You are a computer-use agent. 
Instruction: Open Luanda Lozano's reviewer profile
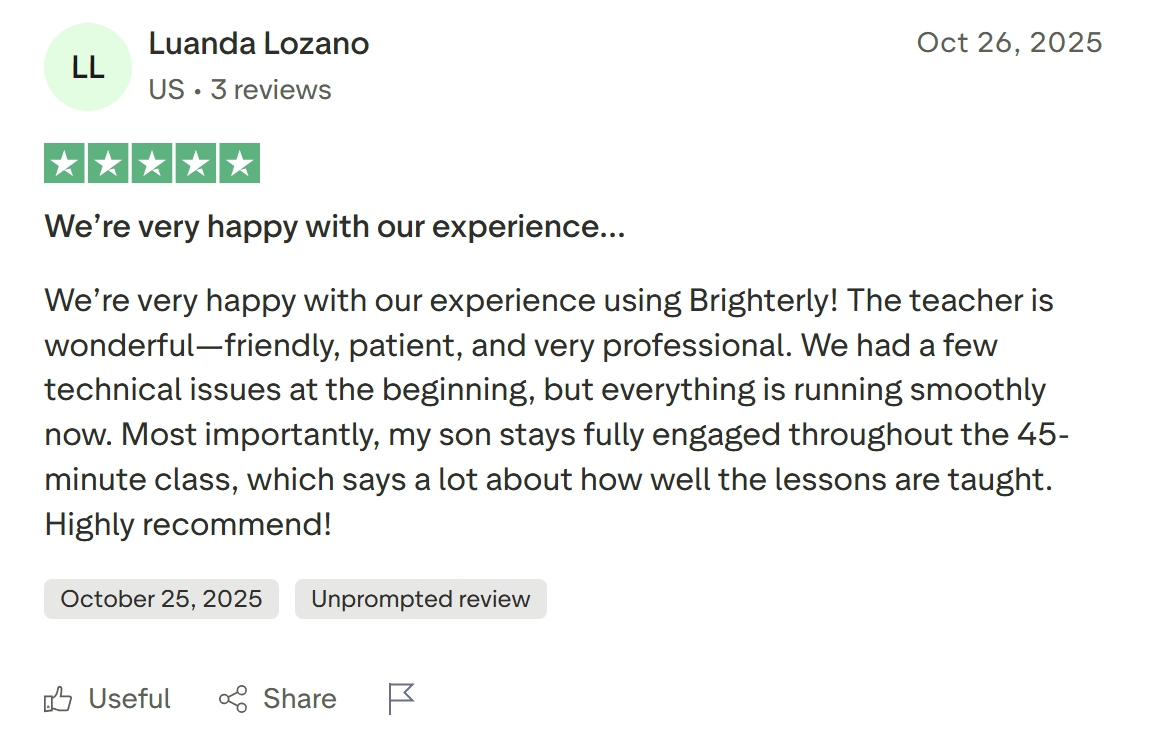(258, 43)
